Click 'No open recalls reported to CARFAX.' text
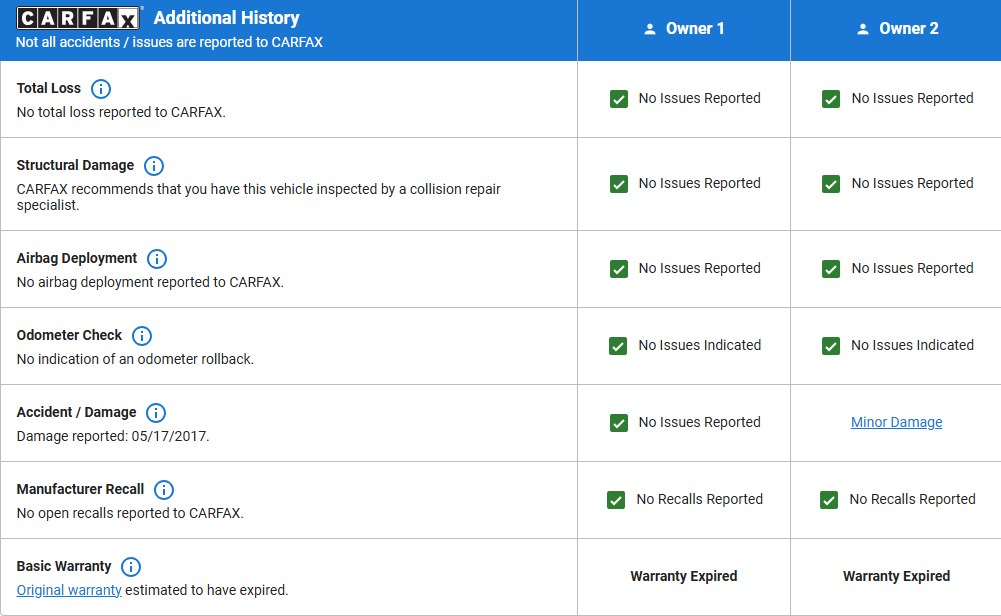The width and height of the screenshot is (1001, 616). tap(130, 513)
